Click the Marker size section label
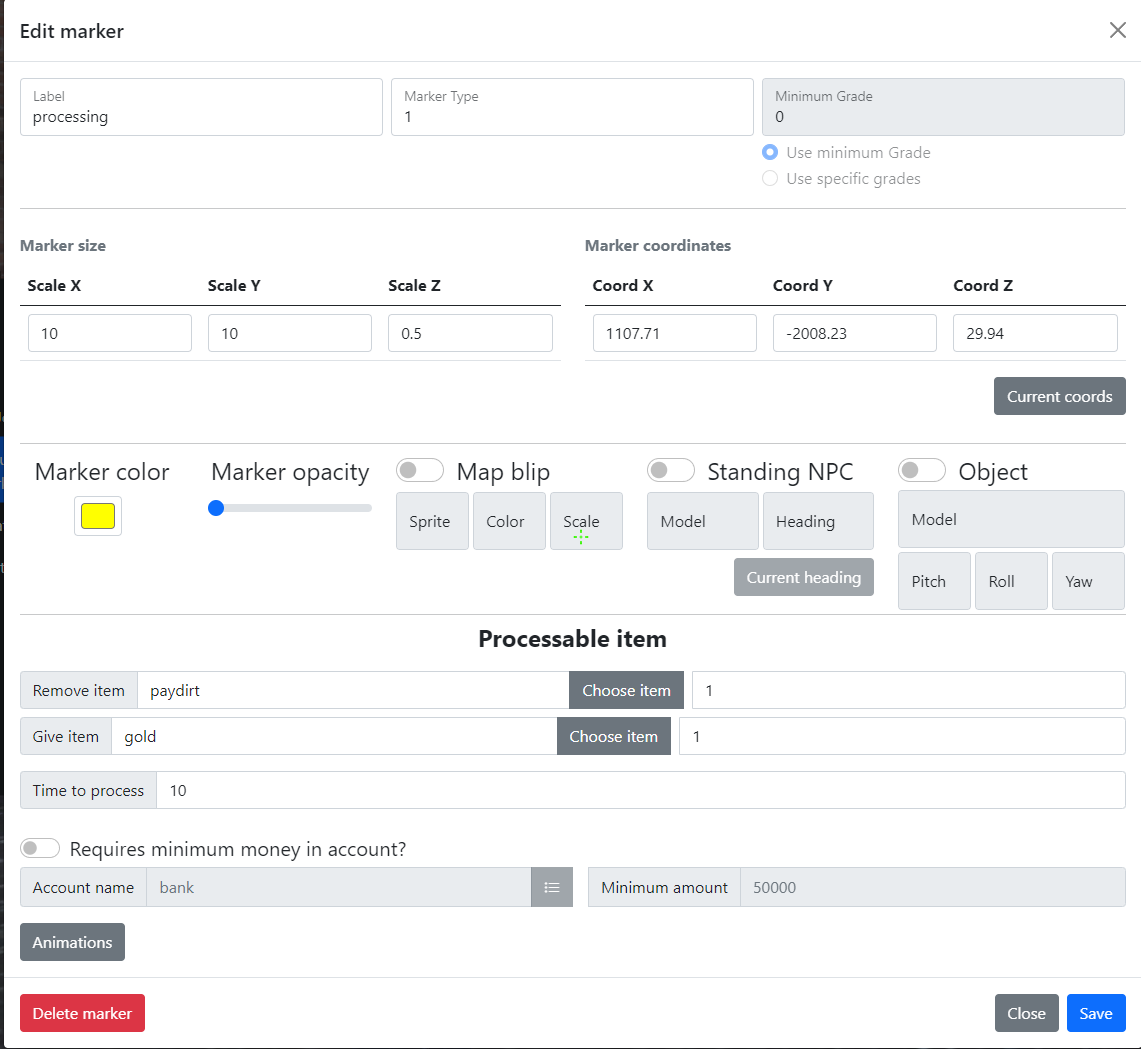This screenshot has width=1141, height=1049. (63, 245)
